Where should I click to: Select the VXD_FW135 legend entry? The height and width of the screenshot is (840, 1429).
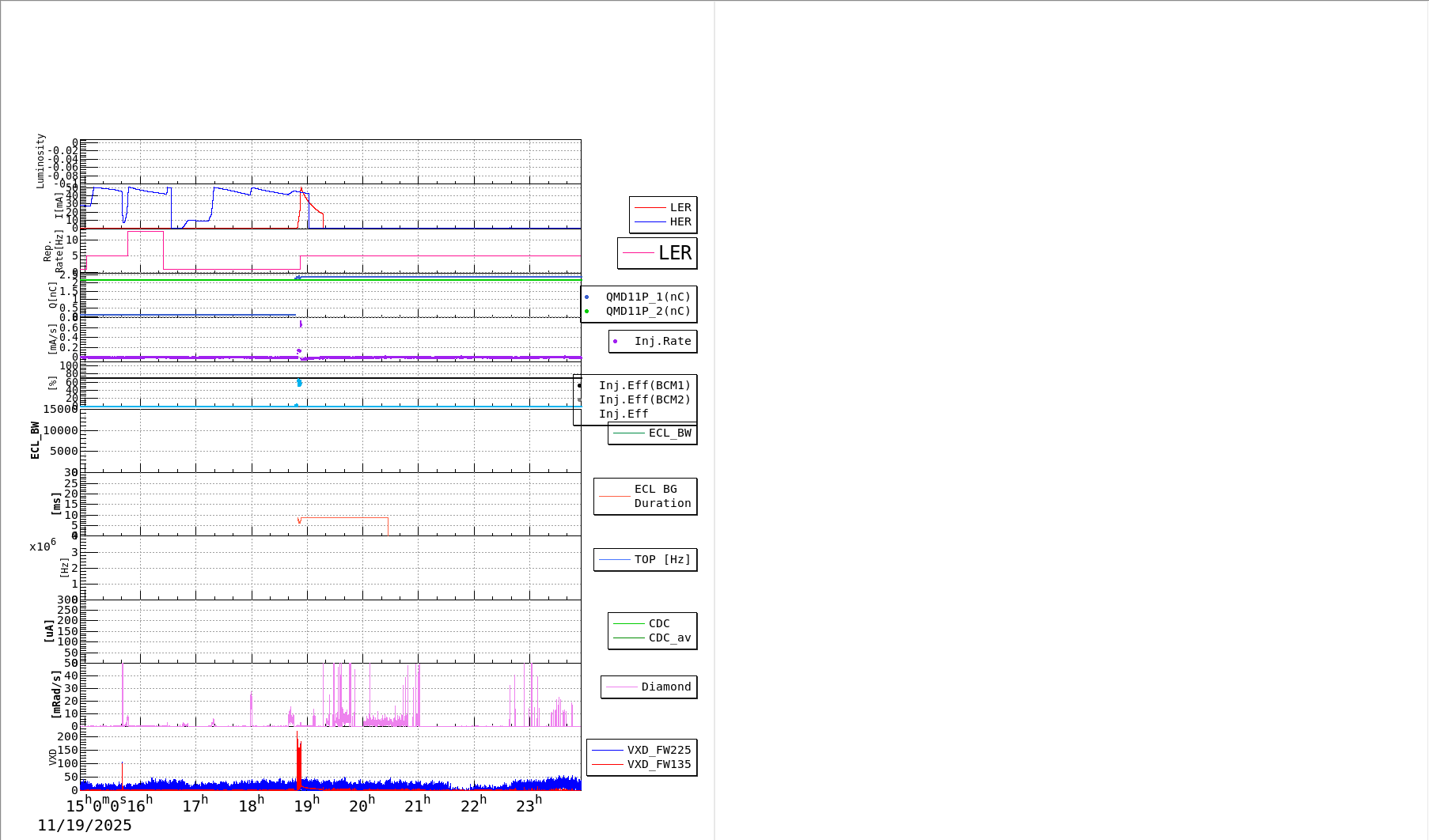coord(658,765)
